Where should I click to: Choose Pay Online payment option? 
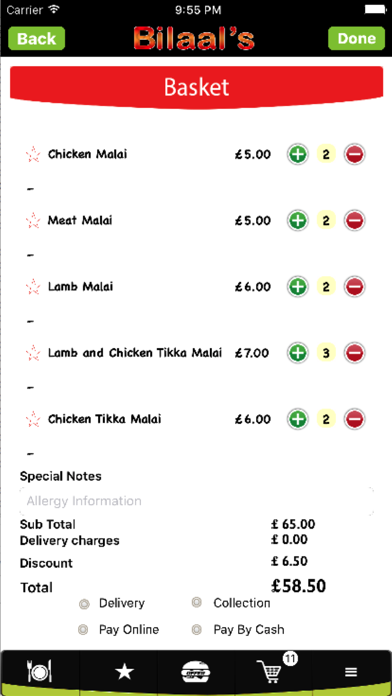click(x=83, y=629)
